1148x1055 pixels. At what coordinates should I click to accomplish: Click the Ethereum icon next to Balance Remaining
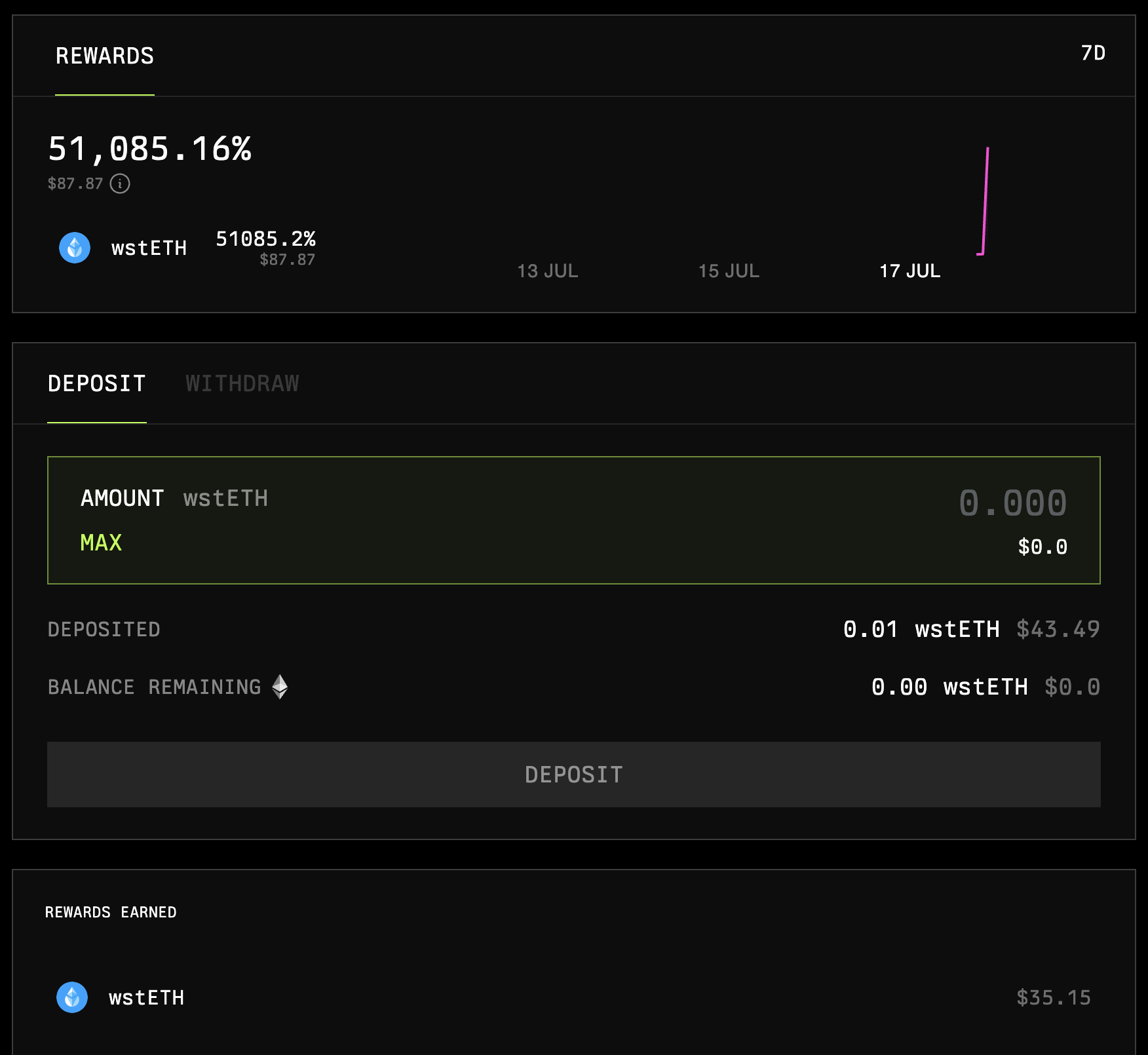pyautogui.click(x=280, y=687)
